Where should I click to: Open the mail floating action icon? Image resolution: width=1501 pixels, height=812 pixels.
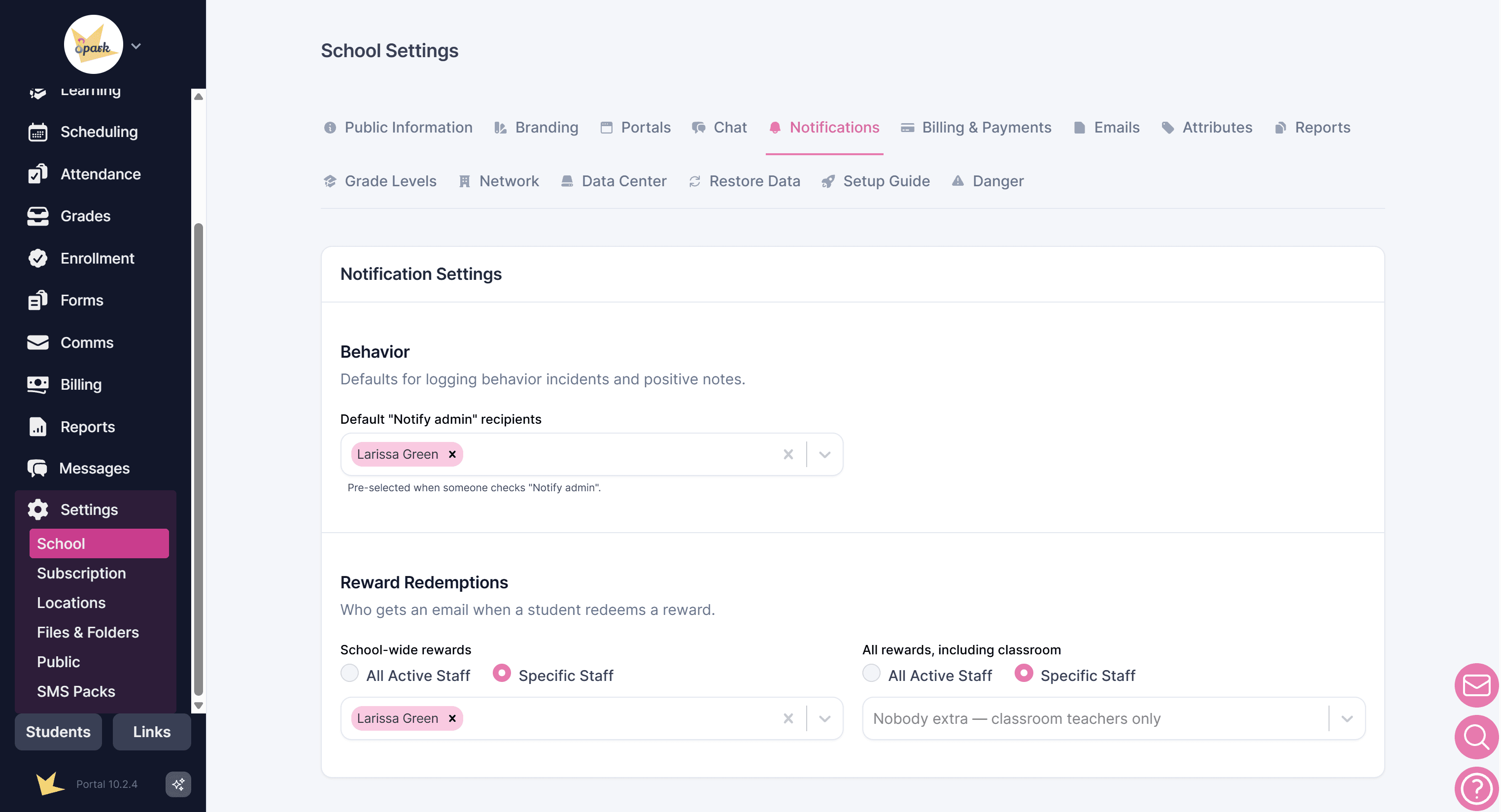pyautogui.click(x=1476, y=685)
